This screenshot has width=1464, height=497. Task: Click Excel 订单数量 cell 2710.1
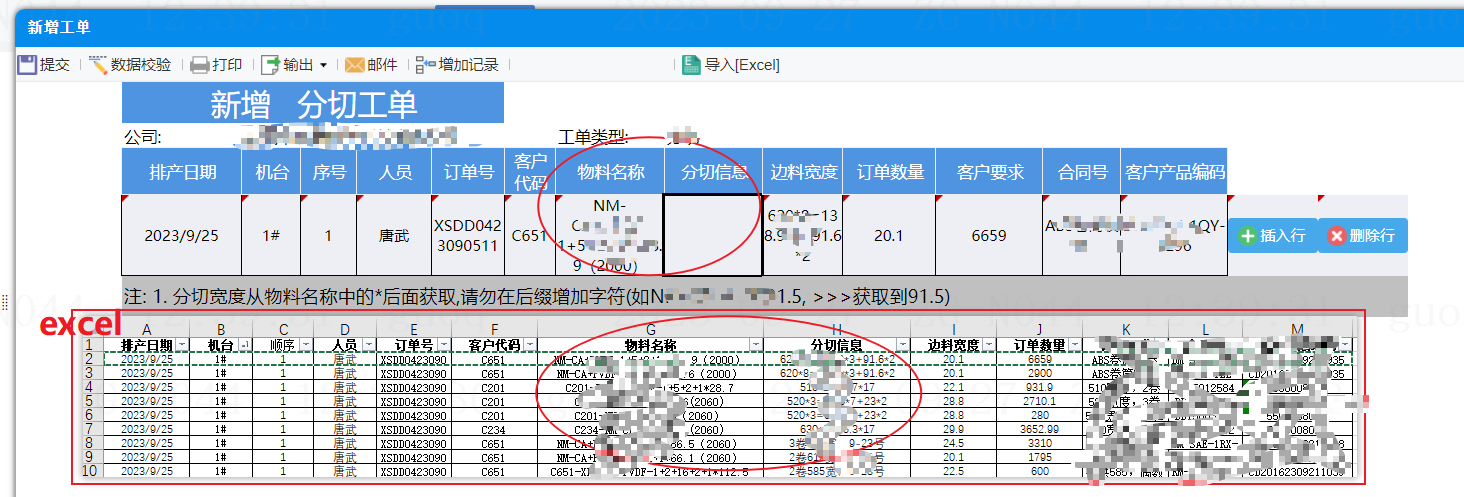1038,401
